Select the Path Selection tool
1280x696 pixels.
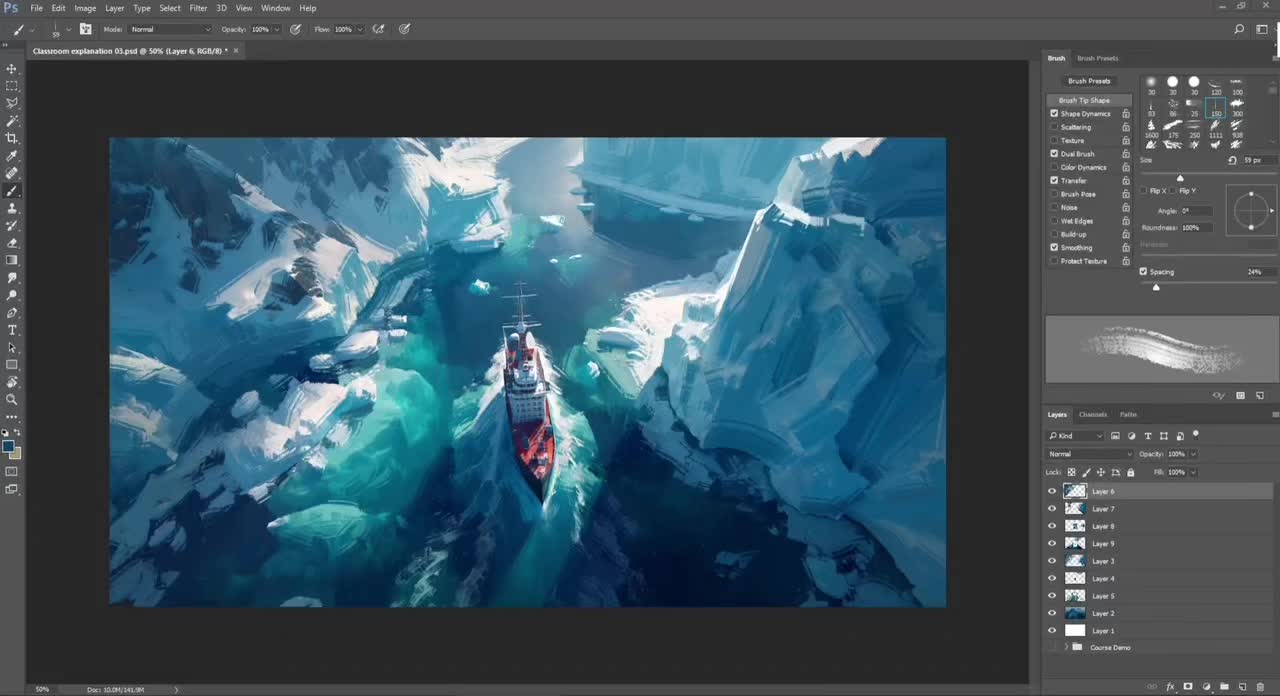(x=12, y=347)
